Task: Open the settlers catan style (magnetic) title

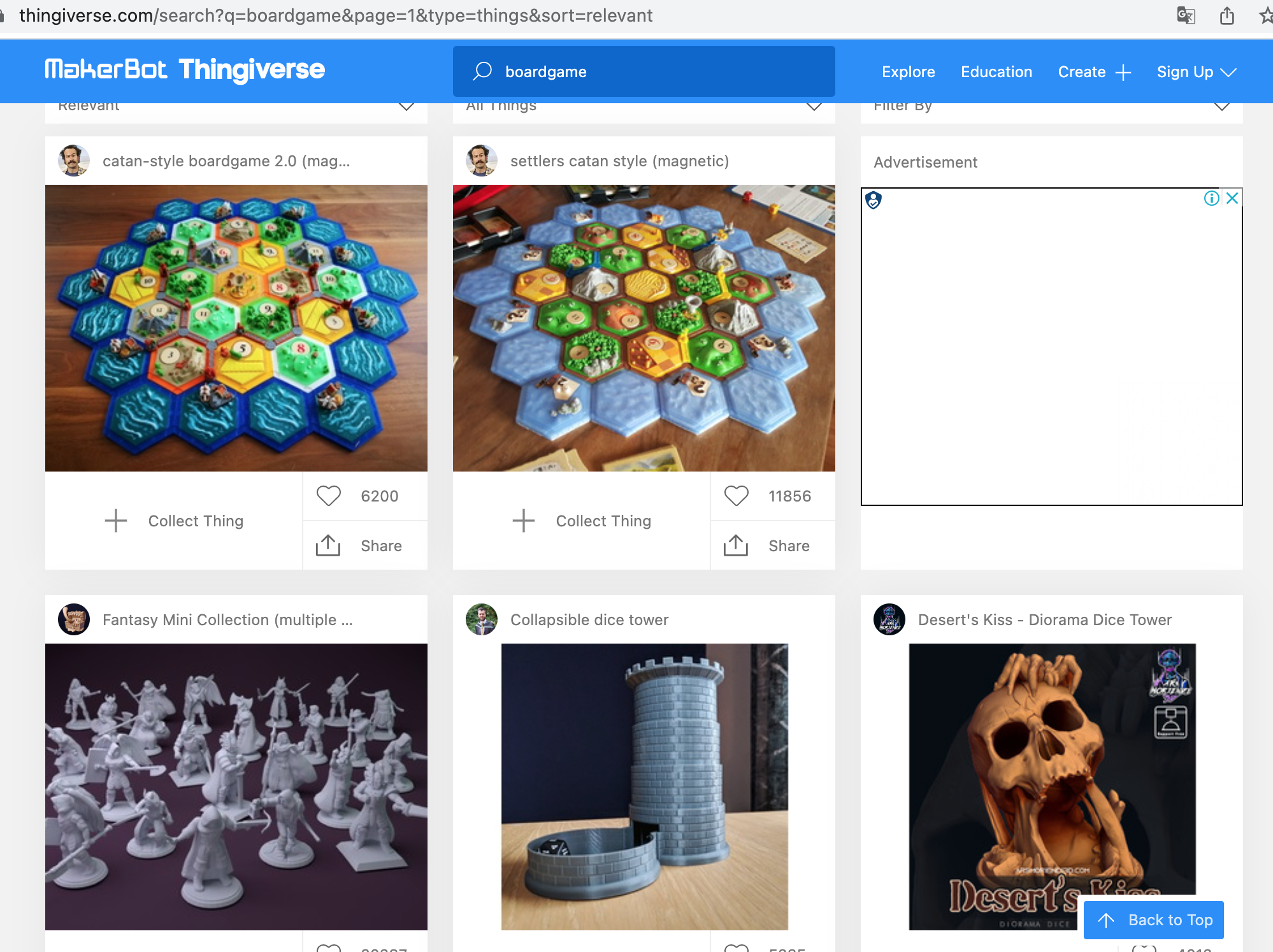Action: 619,161
